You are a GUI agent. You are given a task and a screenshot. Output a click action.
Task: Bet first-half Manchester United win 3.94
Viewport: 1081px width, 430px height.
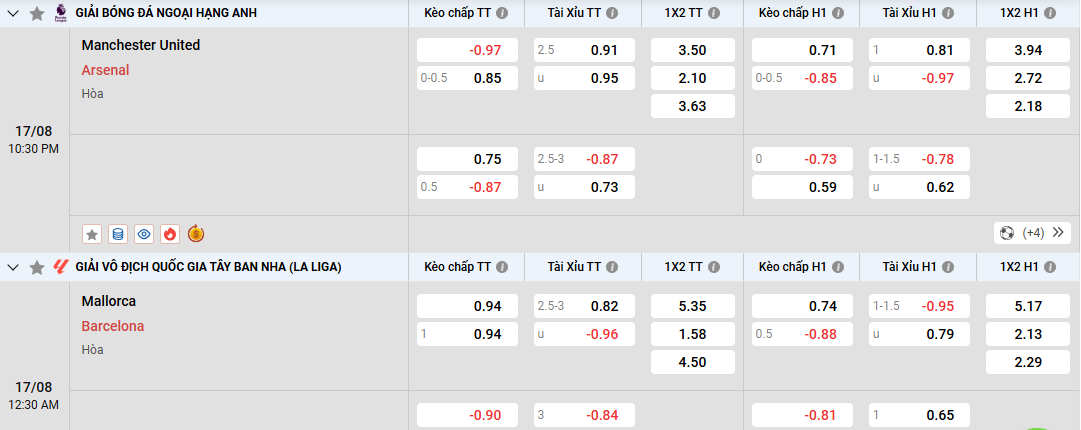coord(1028,50)
